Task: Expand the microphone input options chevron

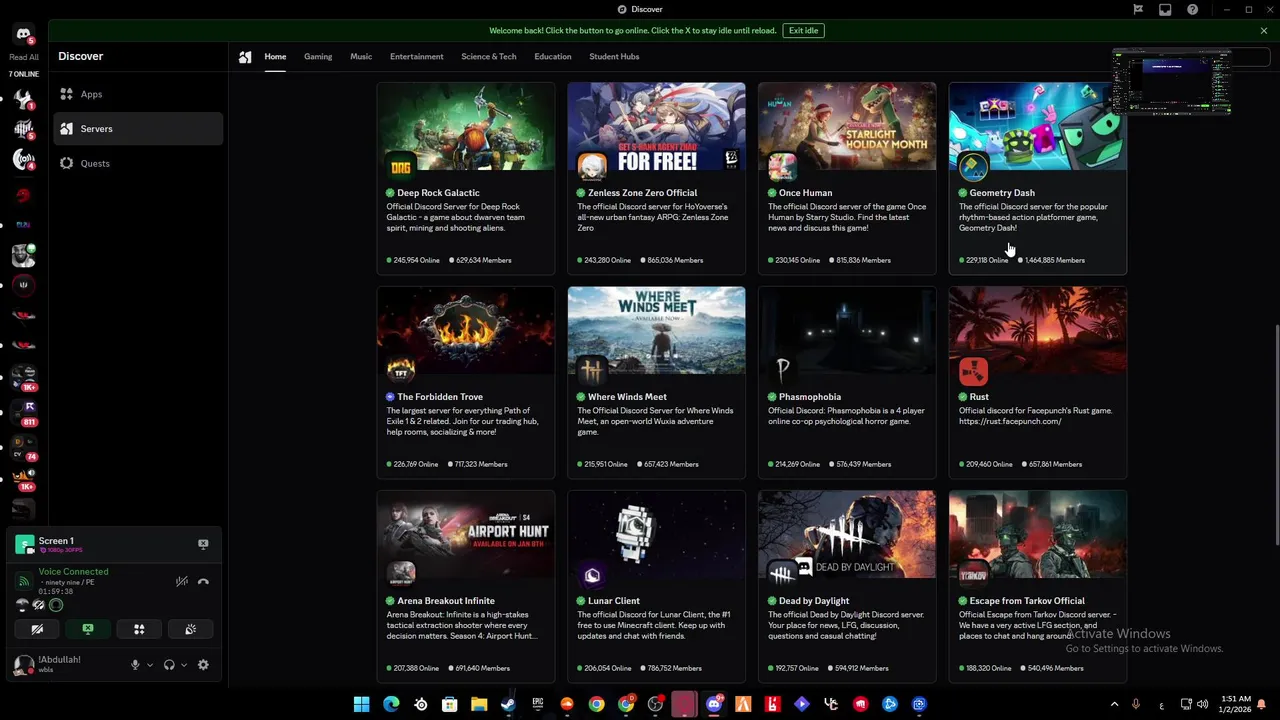Action: coord(150,665)
